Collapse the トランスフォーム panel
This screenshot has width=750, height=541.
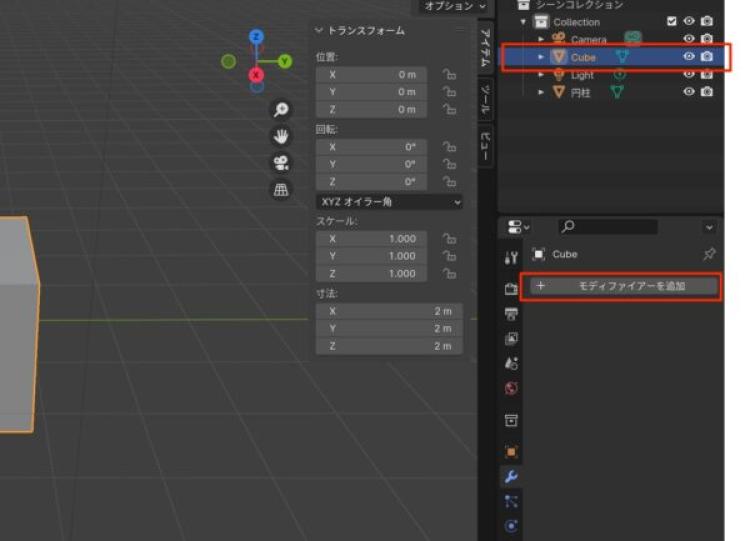tap(320, 31)
